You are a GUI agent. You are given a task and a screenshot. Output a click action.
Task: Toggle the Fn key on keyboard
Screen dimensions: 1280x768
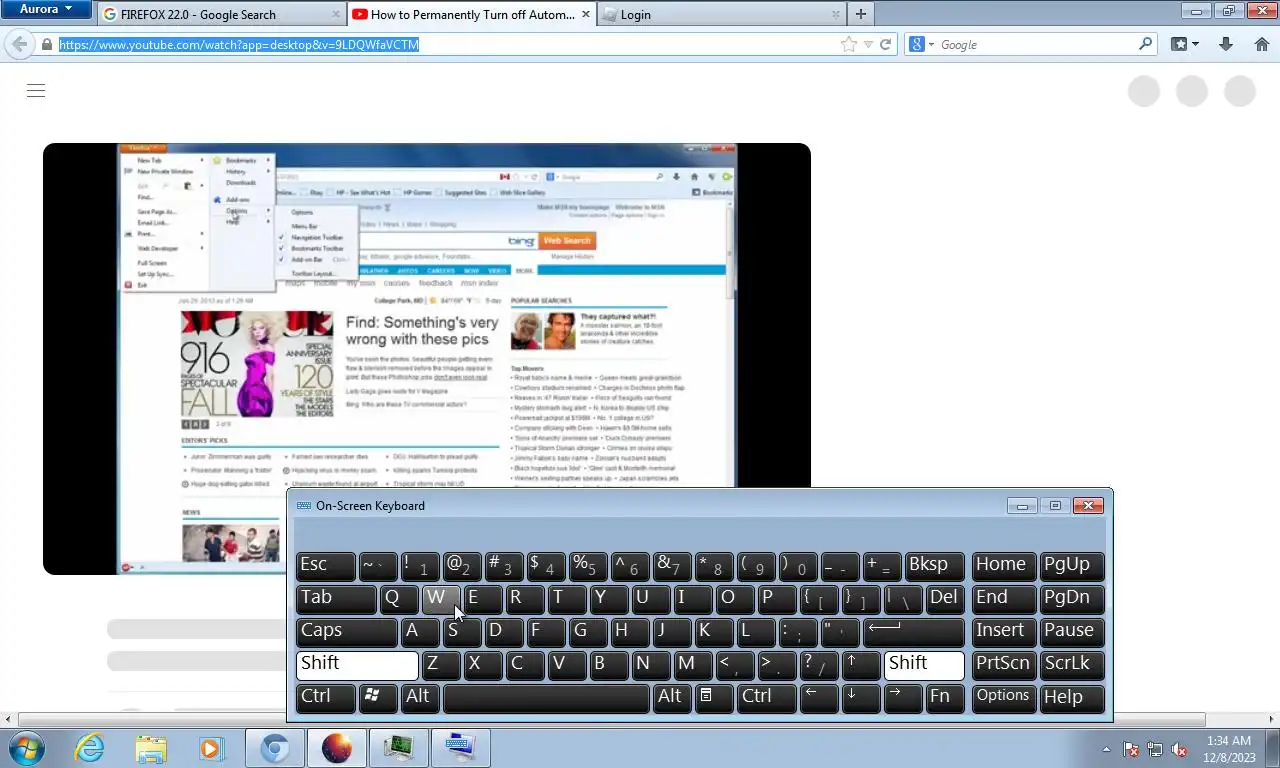944,698
